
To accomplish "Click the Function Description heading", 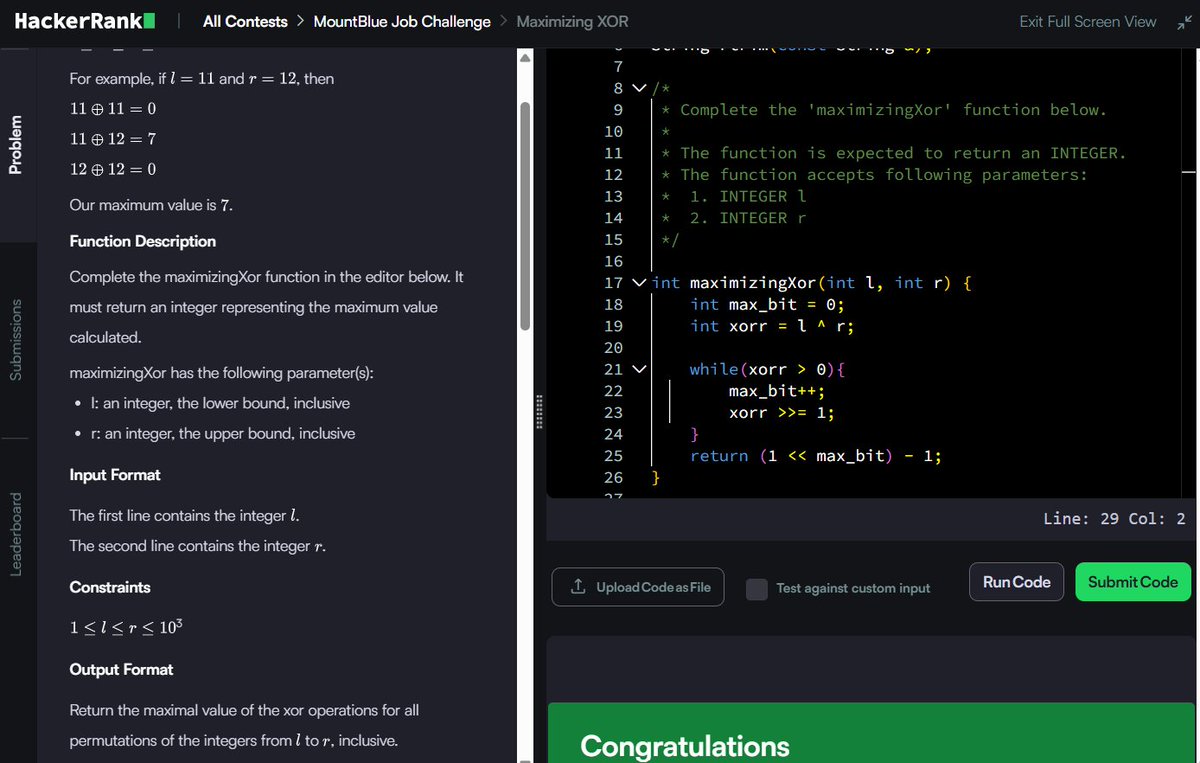I will tap(142, 241).
